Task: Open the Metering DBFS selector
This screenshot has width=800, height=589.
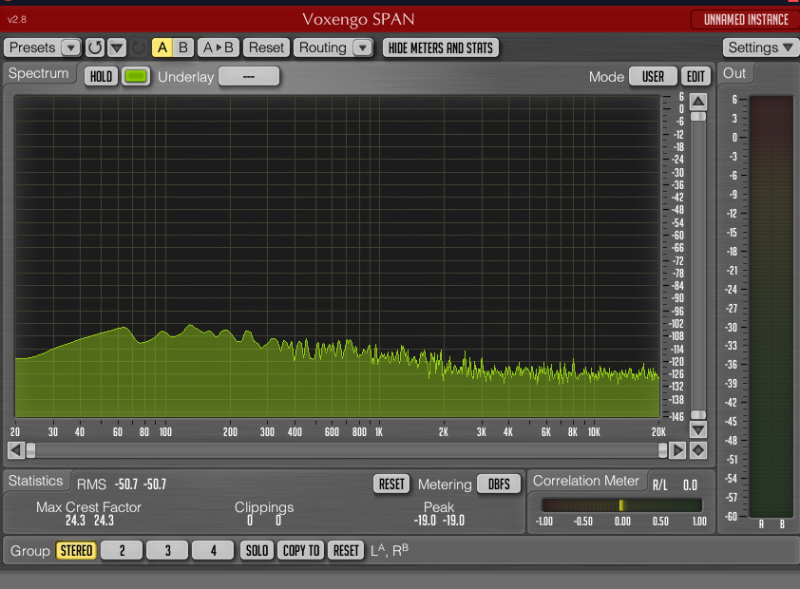Action: click(x=498, y=484)
